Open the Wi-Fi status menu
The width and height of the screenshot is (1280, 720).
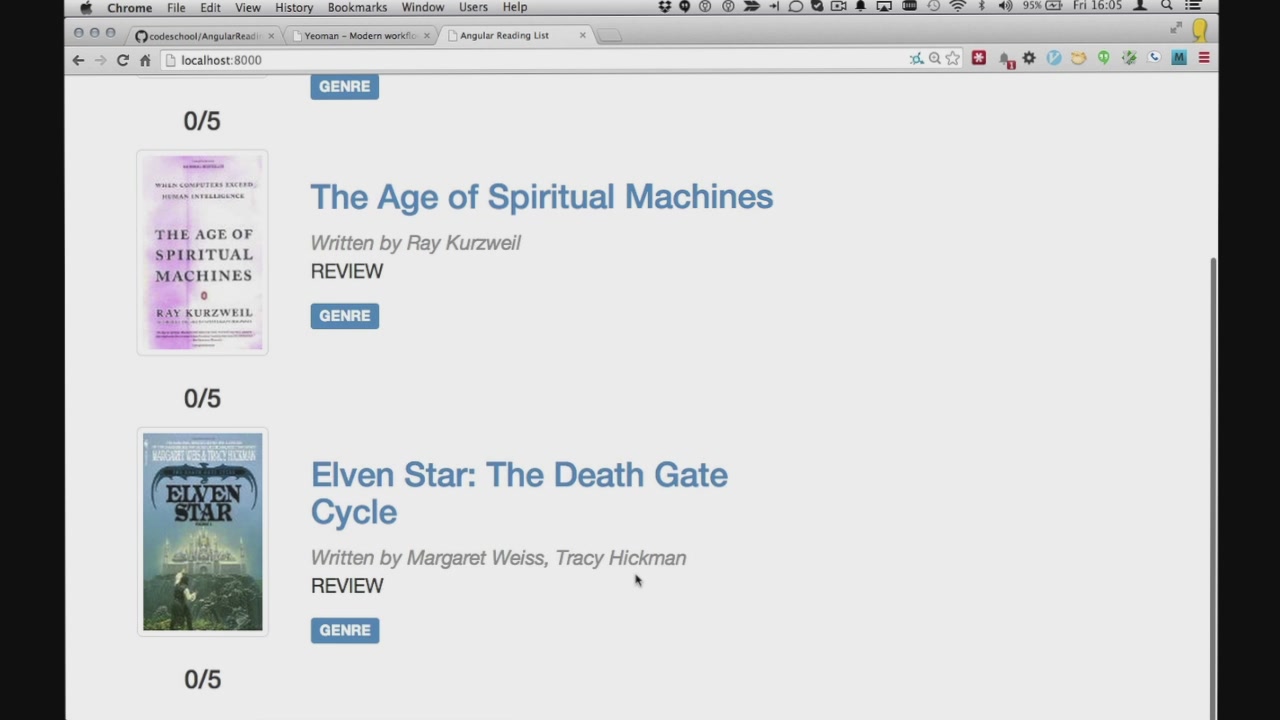(957, 7)
